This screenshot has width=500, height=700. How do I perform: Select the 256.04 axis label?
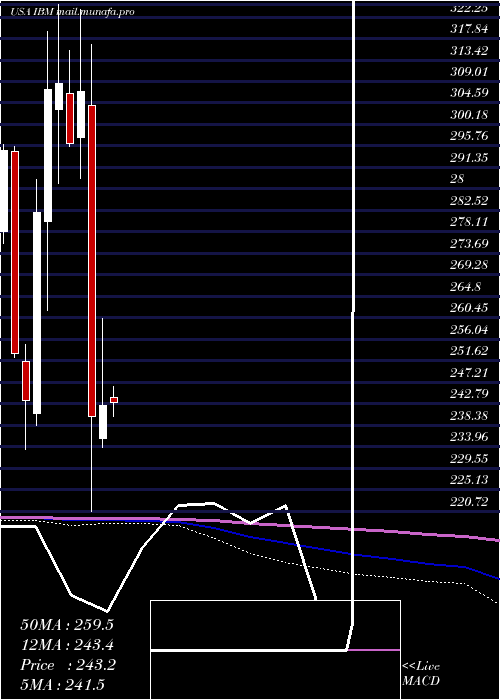[x=469, y=329]
